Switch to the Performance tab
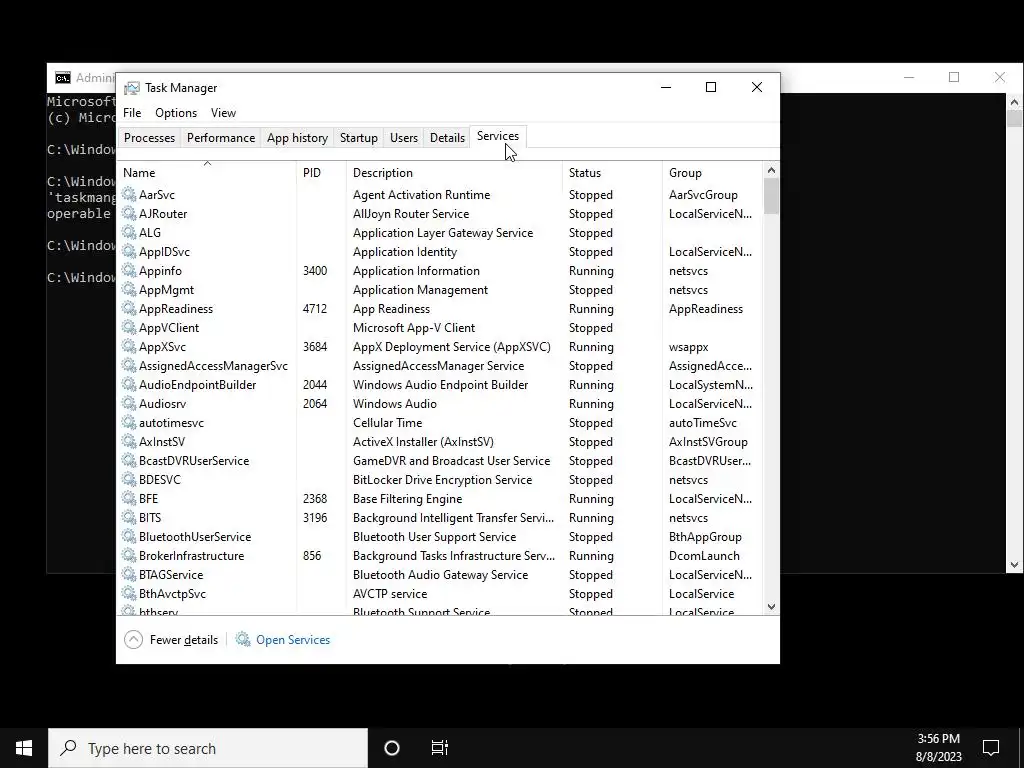The width and height of the screenshot is (1024, 768). click(x=221, y=138)
